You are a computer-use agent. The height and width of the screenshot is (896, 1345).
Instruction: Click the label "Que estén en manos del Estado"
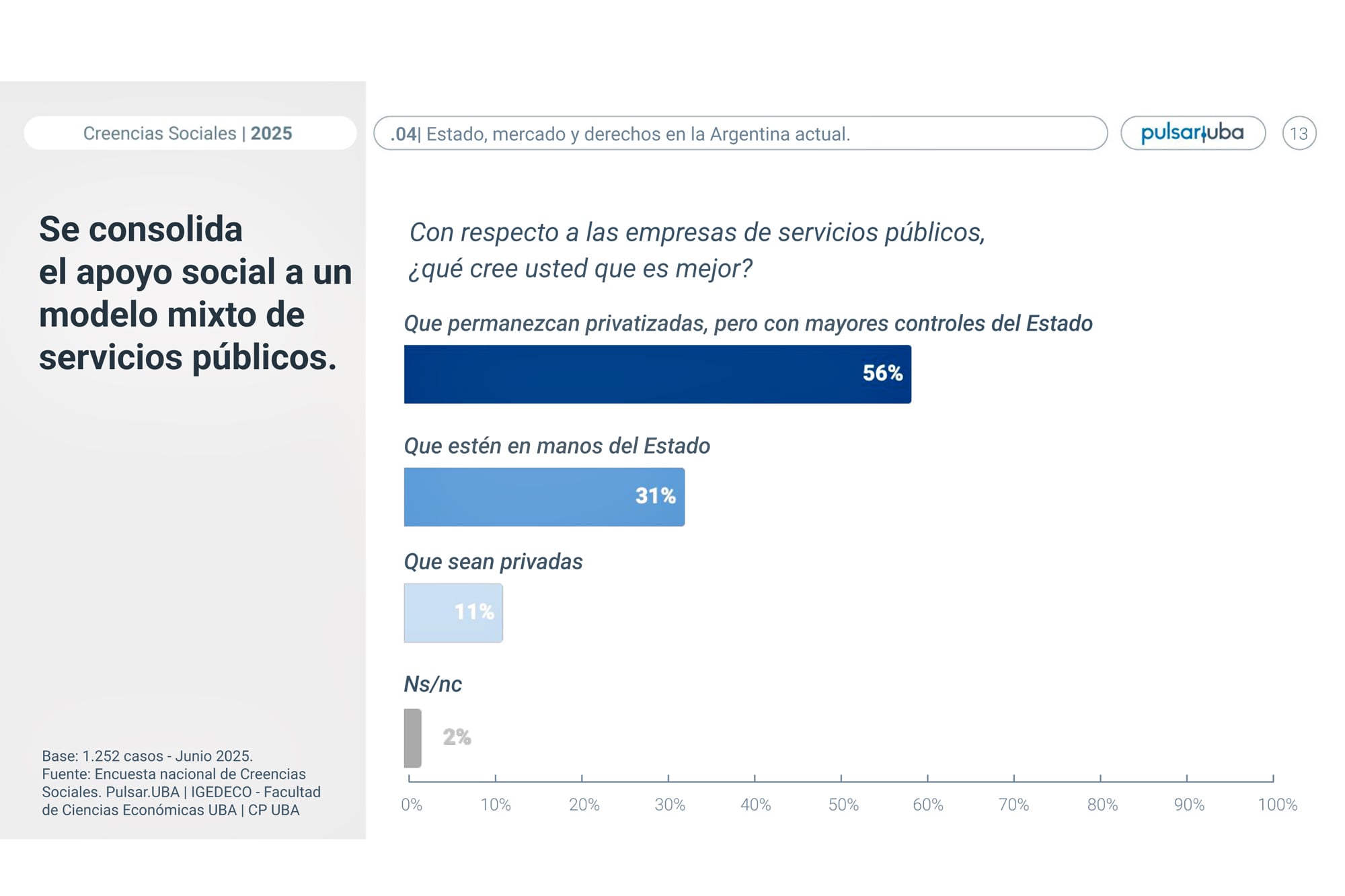(x=557, y=446)
